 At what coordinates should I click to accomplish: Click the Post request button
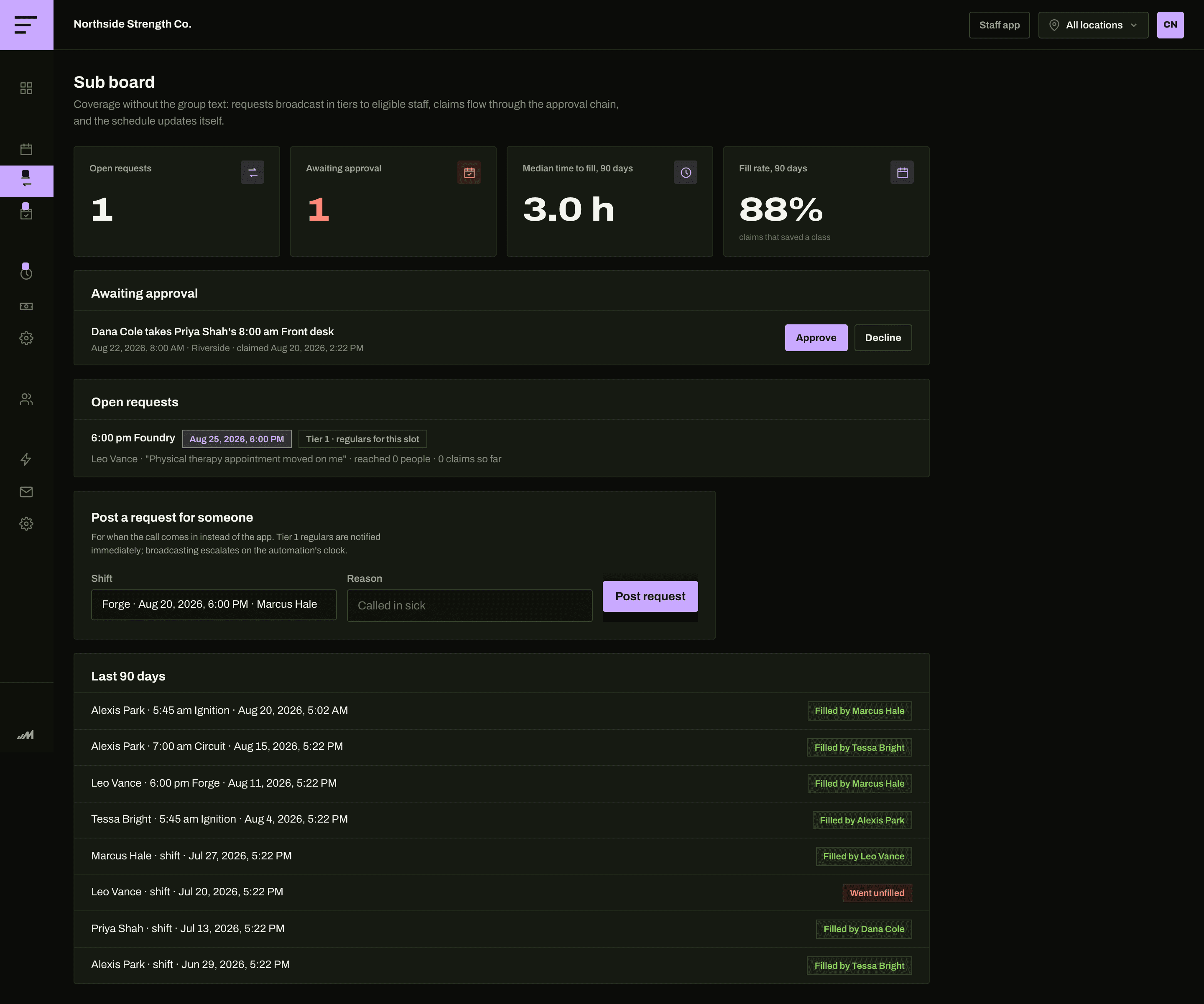click(x=650, y=596)
